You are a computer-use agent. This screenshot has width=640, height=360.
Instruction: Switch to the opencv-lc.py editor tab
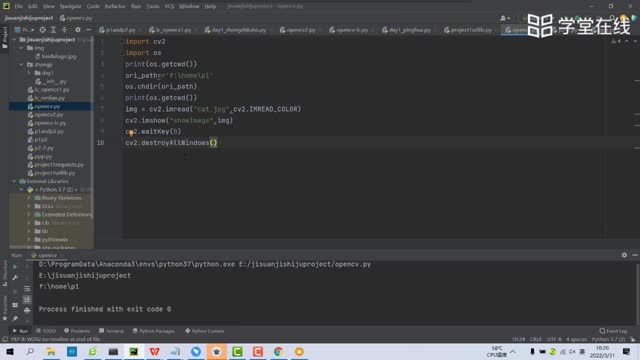tap(349, 30)
